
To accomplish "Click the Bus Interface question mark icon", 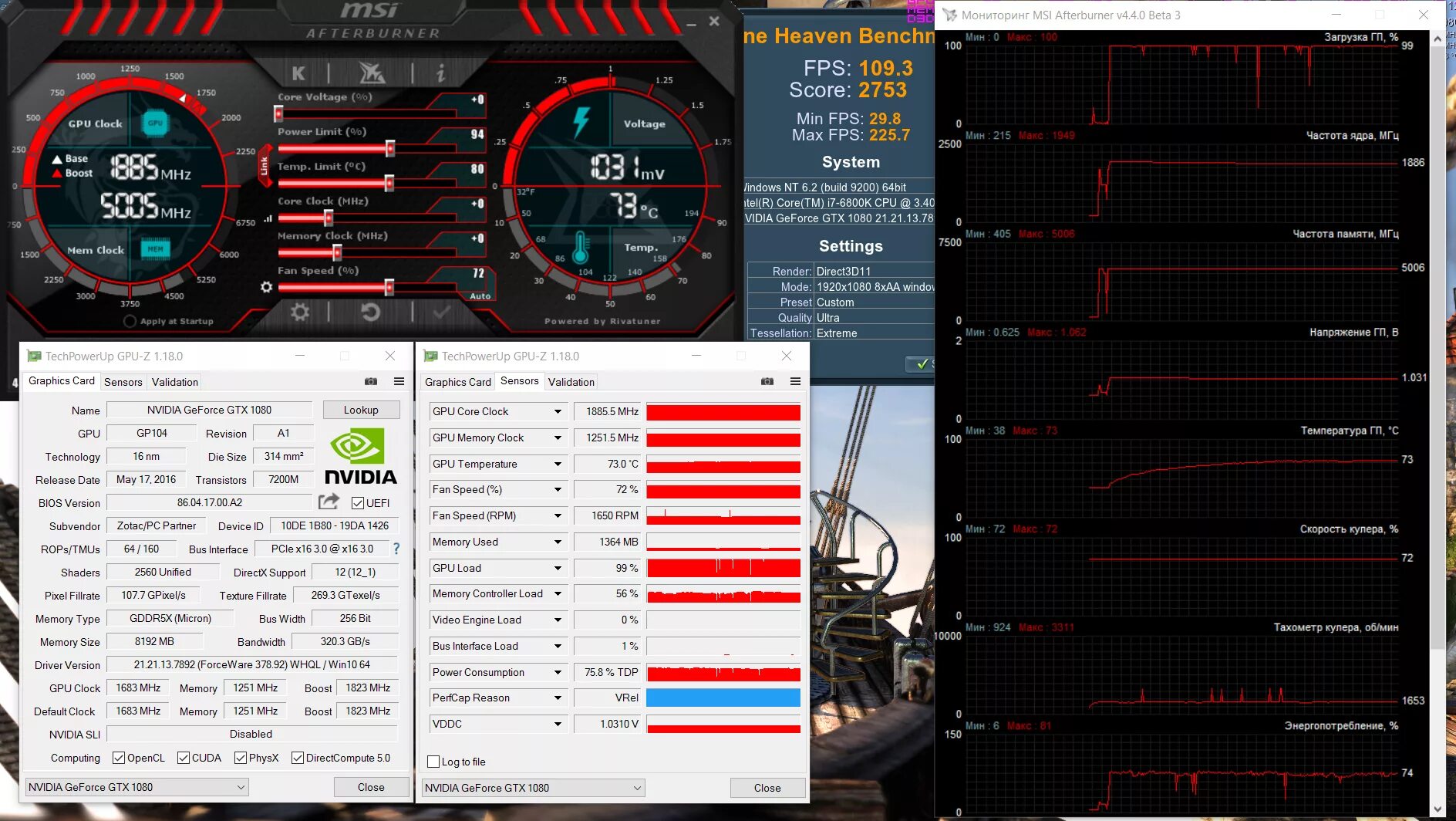I will [396, 549].
